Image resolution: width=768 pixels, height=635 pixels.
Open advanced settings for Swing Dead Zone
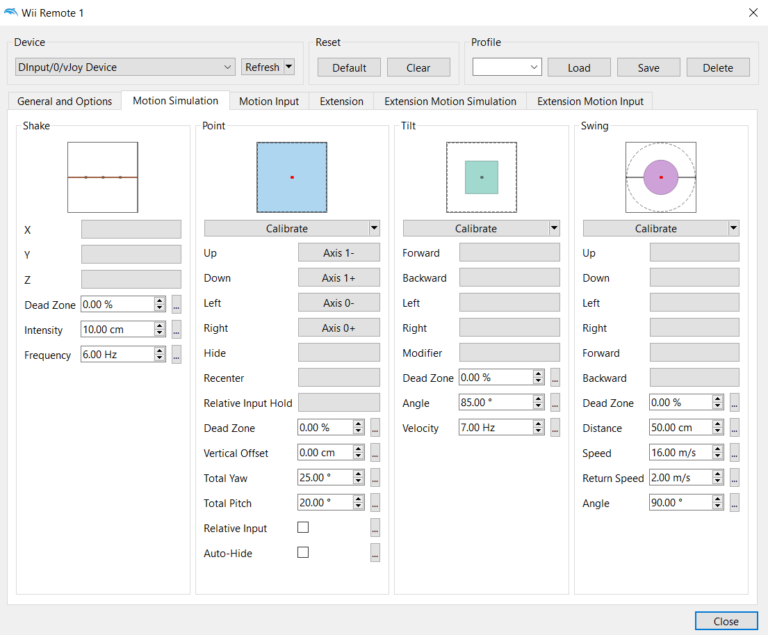734,402
